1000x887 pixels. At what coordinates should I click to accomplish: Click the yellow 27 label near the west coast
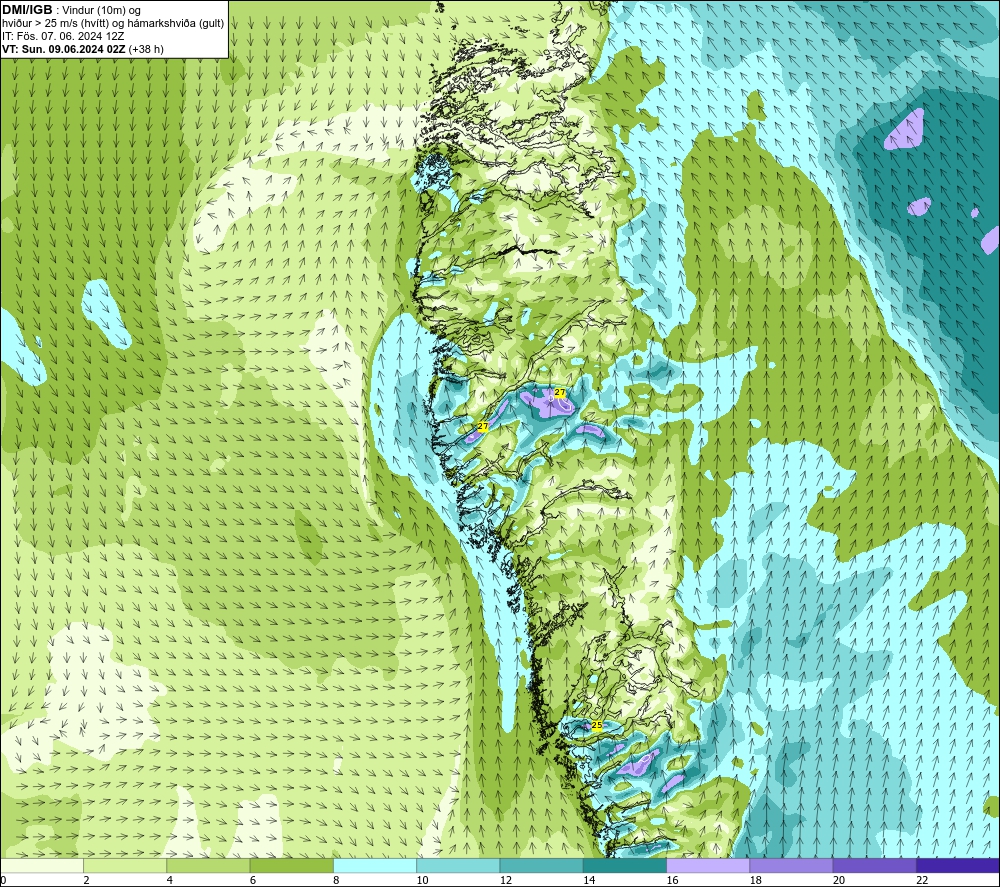(x=483, y=426)
